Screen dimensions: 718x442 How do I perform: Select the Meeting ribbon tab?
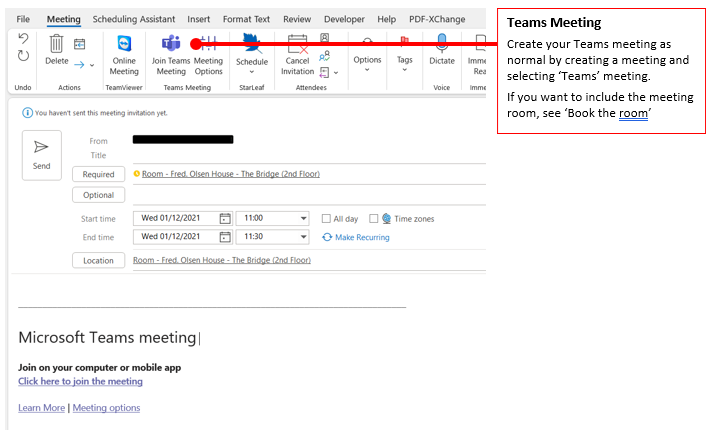64,19
